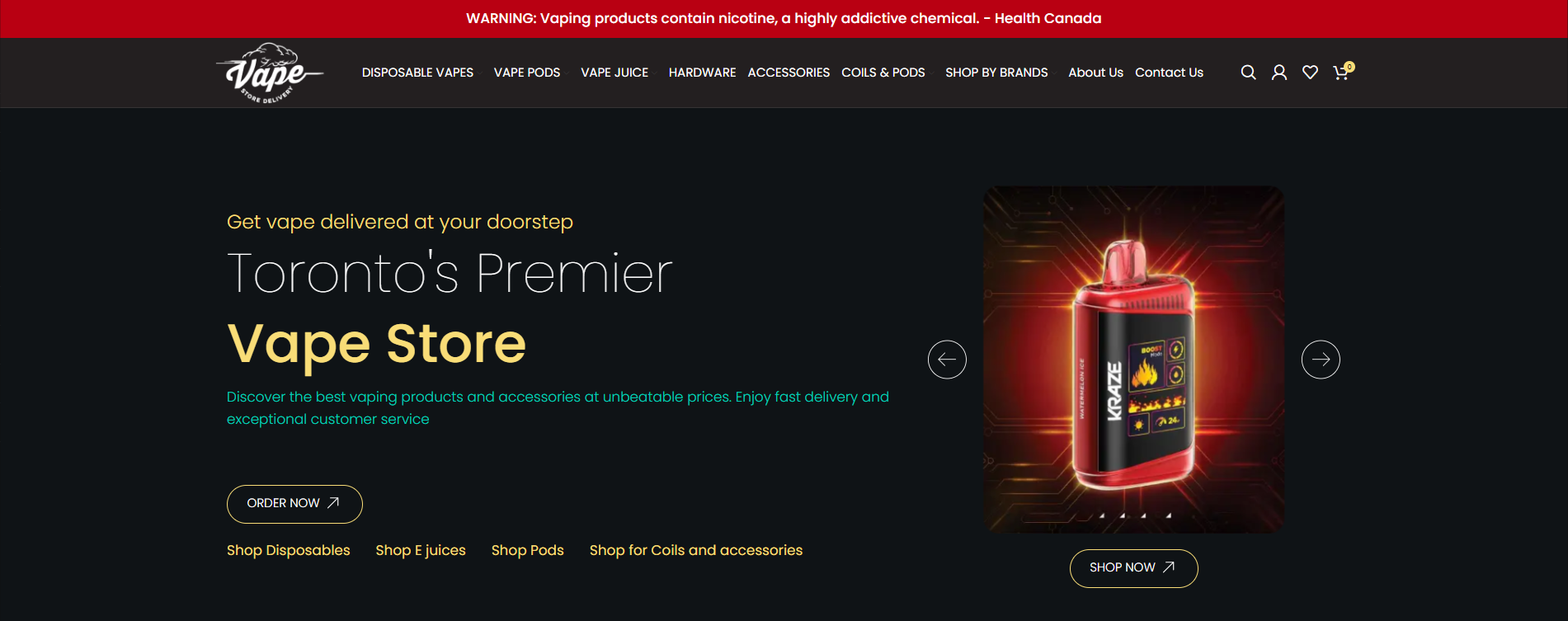
Task: Open the user account icon
Action: pos(1279,73)
